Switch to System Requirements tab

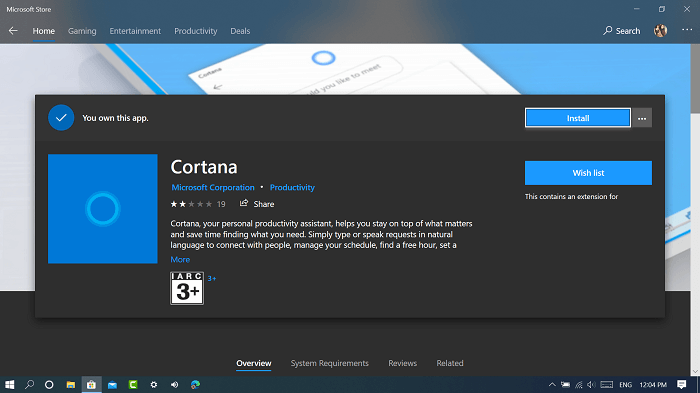pyautogui.click(x=329, y=363)
